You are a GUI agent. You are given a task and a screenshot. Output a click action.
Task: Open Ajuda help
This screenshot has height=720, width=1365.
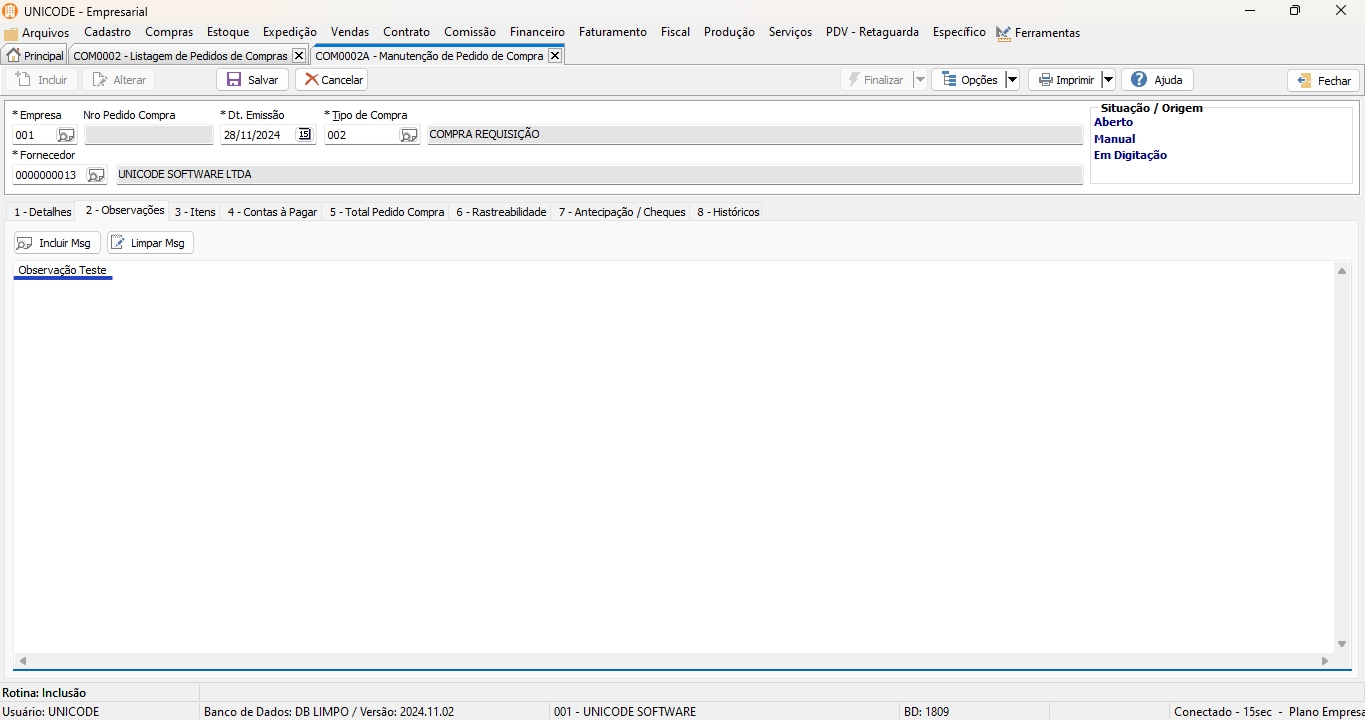coord(1157,80)
